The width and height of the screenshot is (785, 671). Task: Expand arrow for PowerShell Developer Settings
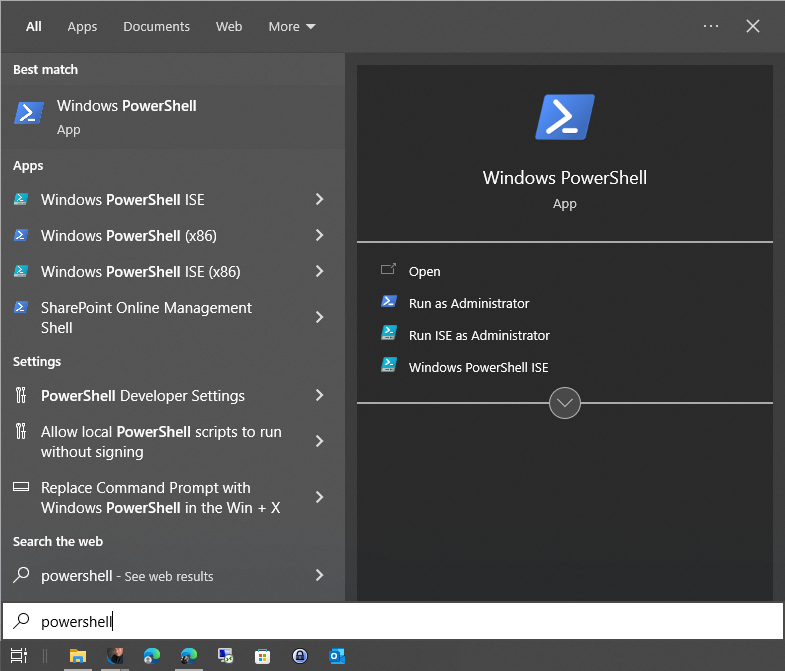click(x=319, y=396)
